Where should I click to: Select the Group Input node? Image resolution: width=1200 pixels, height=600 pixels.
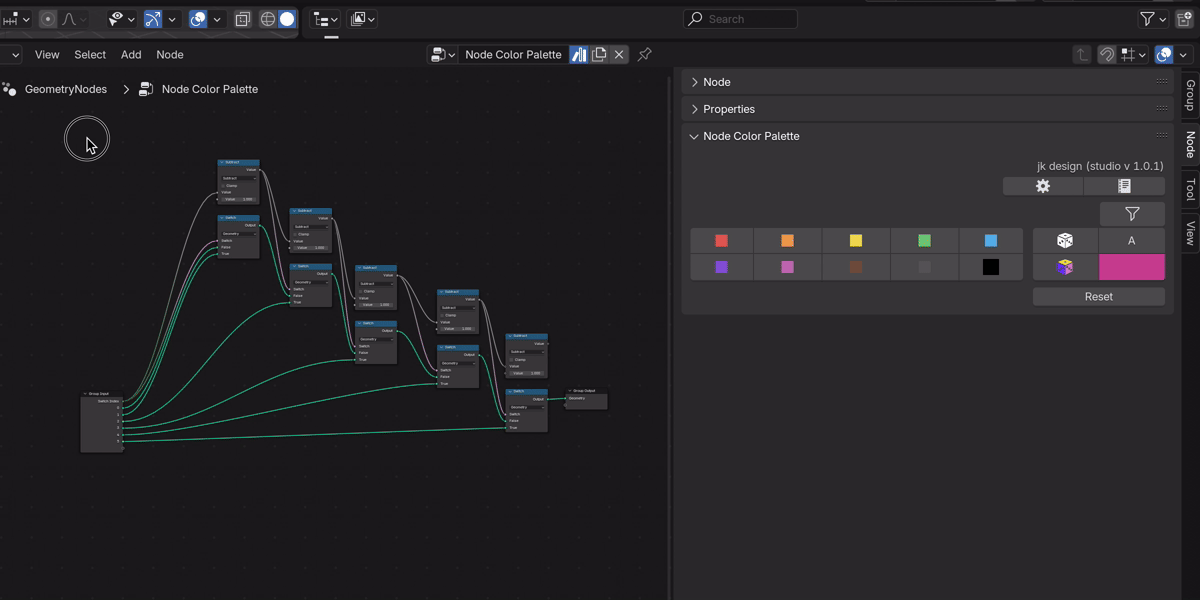tap(101, 421)
